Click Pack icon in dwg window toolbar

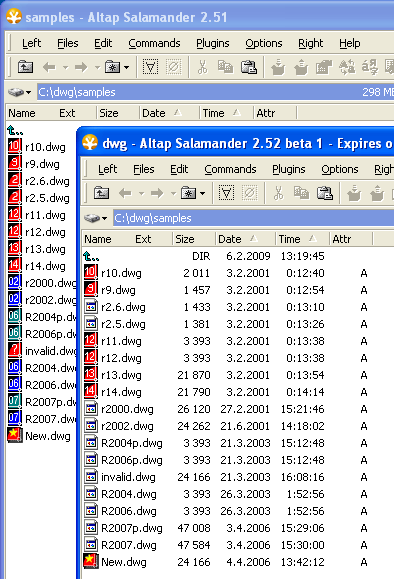pos(354,193)
